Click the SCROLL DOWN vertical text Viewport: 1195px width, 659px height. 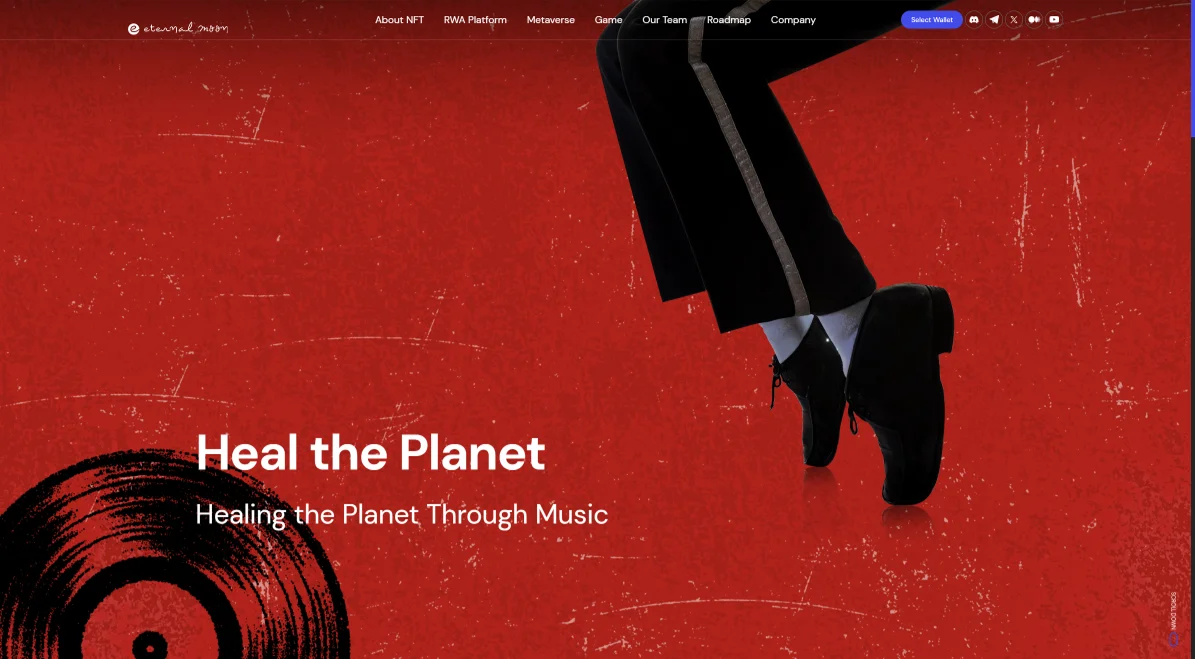pyautogui.click(x=1174, y=609)
